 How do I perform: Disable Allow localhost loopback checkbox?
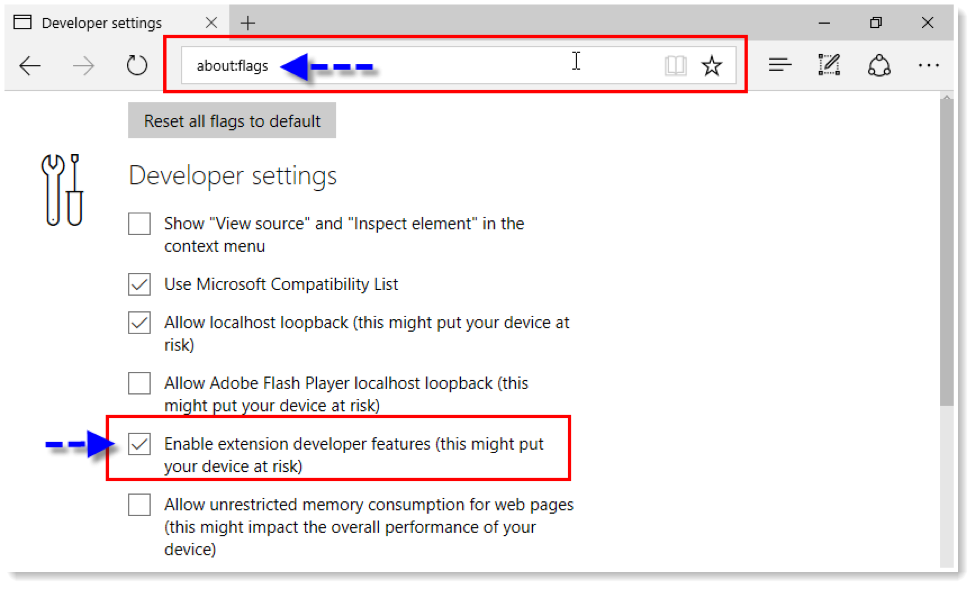pos(140,324)
